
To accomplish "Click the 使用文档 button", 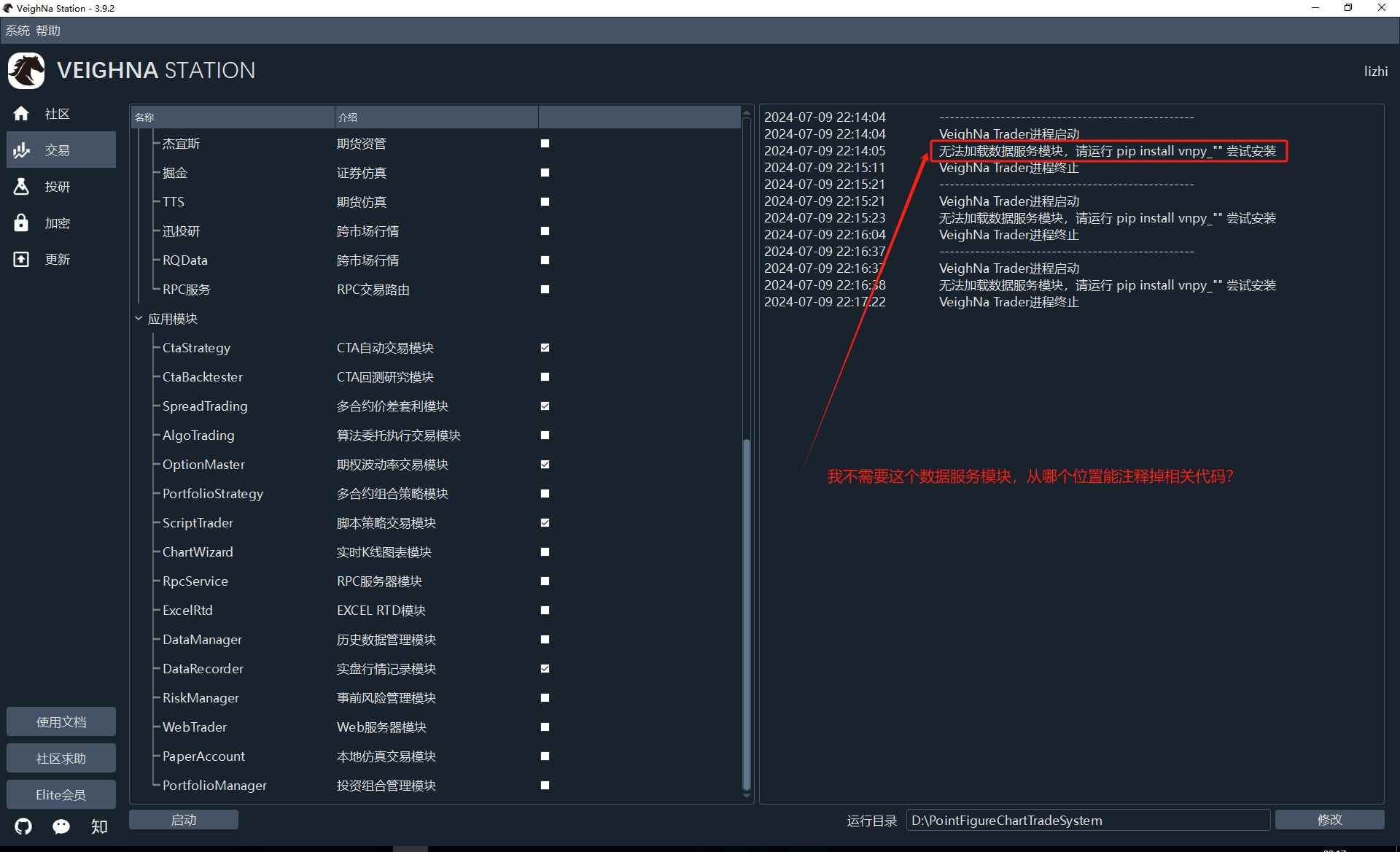I will [61, 722].
